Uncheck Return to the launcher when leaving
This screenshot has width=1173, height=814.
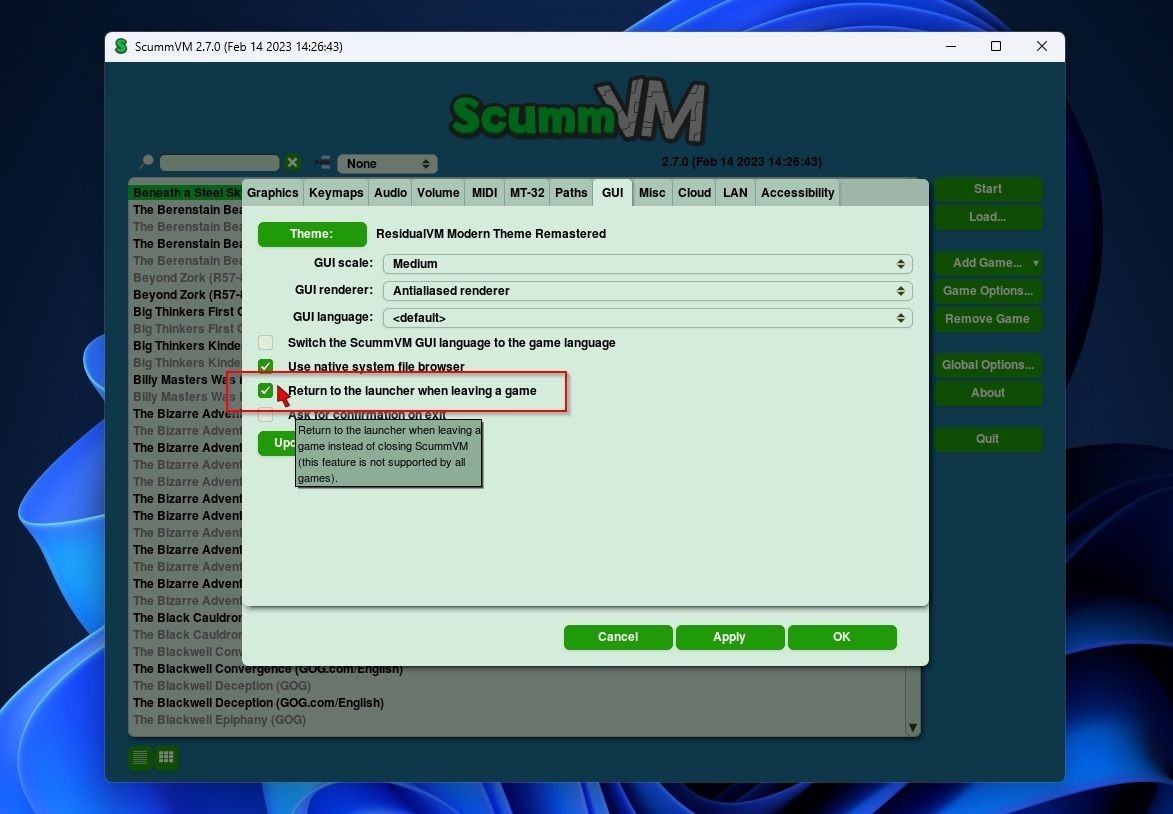[266, 391]
